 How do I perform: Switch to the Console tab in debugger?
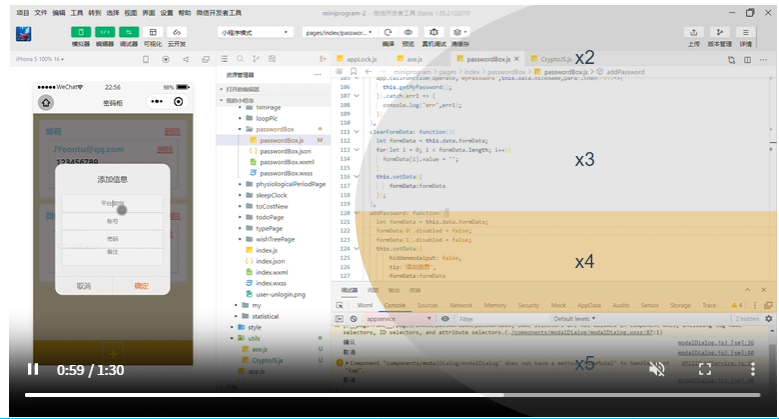click(x=395, y=305)
